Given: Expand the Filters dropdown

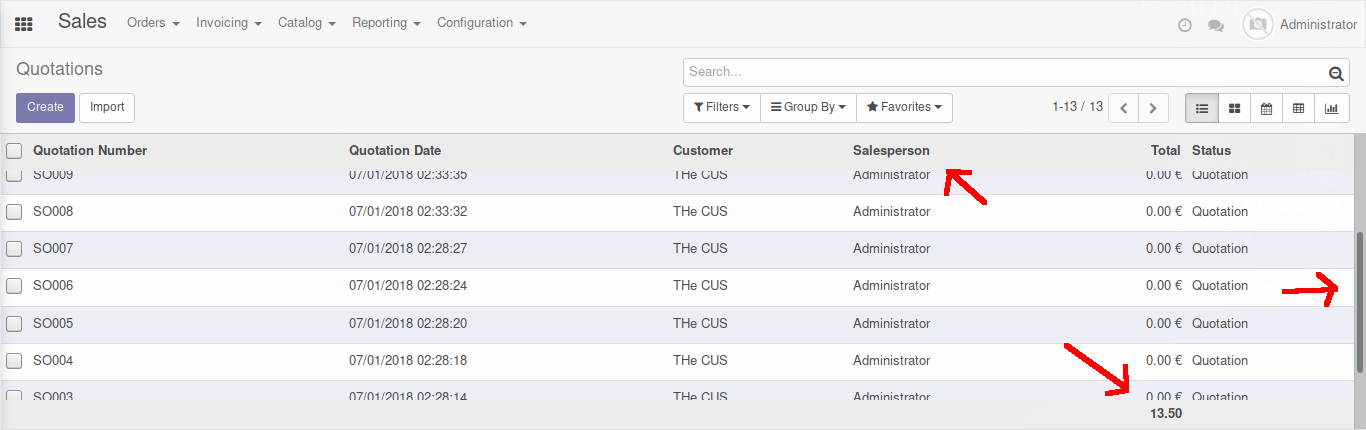Looking at the screenshot, I should click(x=722, y=107).
